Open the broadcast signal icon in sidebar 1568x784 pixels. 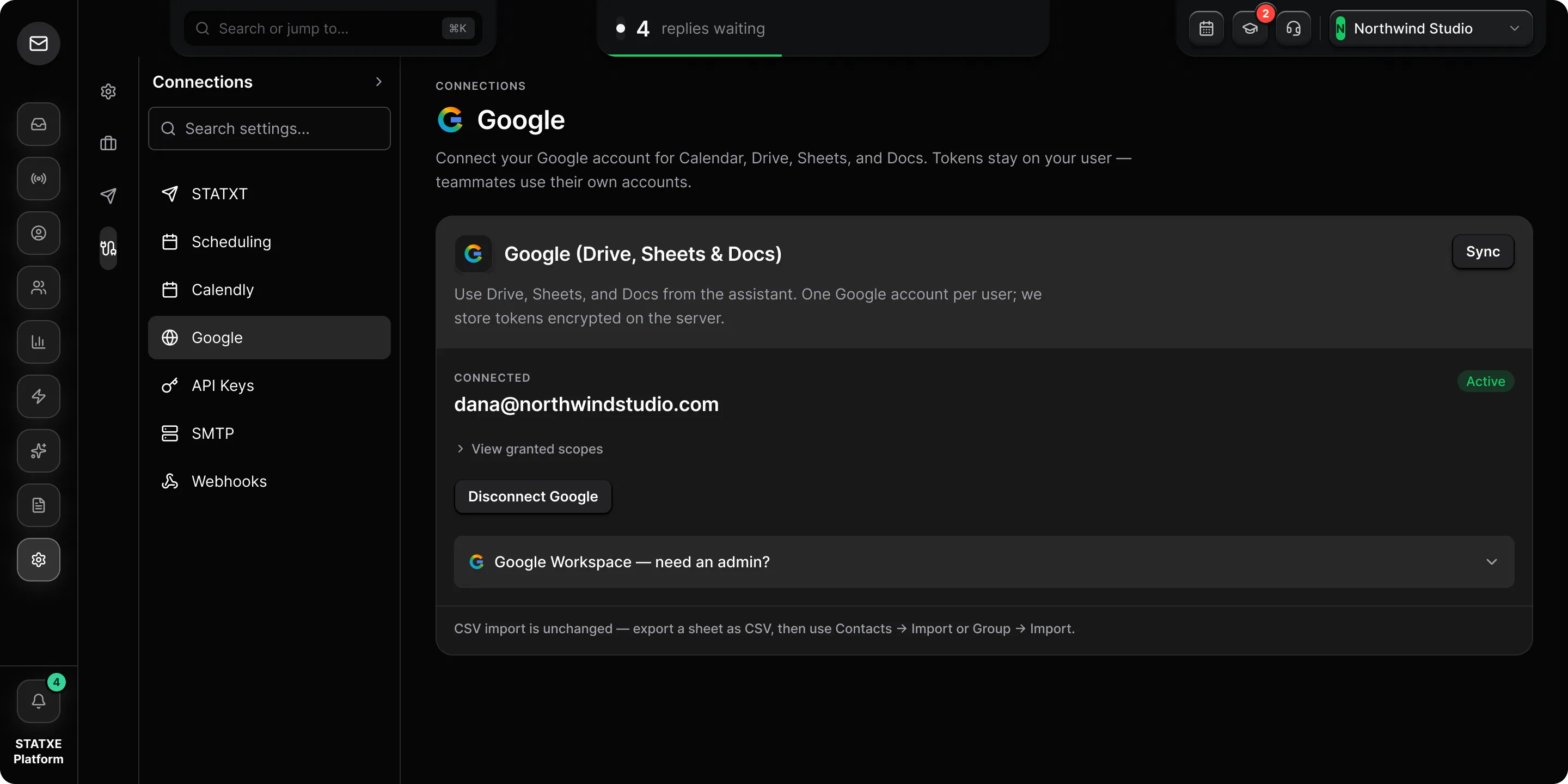point(38,179)
